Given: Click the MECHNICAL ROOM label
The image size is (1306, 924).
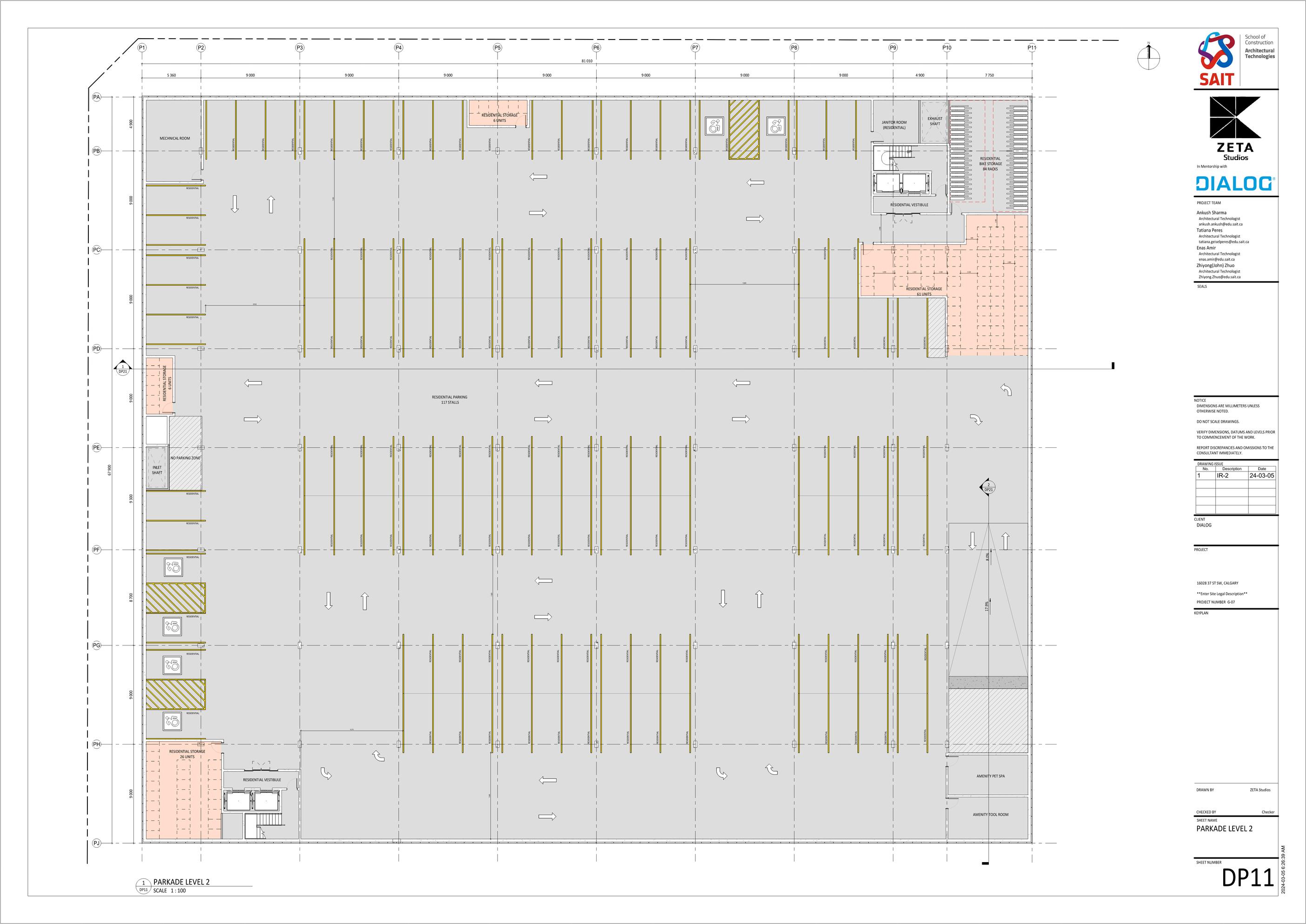Looking at the screenshot, I should coord(175,138).
